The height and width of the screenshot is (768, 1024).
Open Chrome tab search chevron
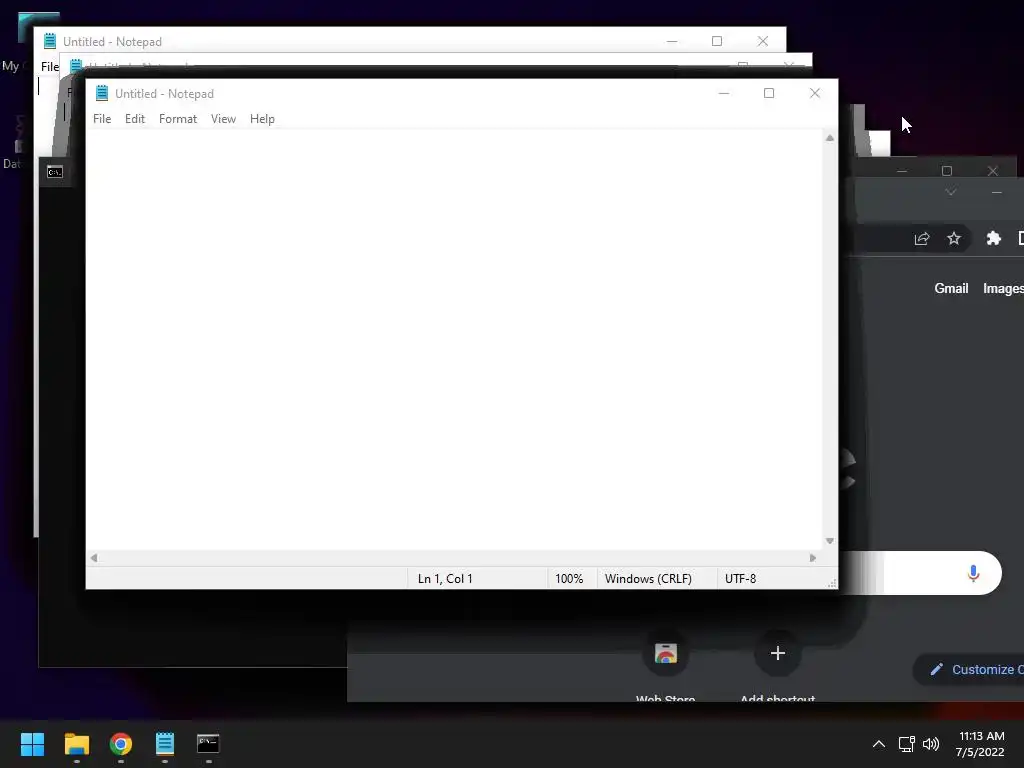tap(951, 192)
